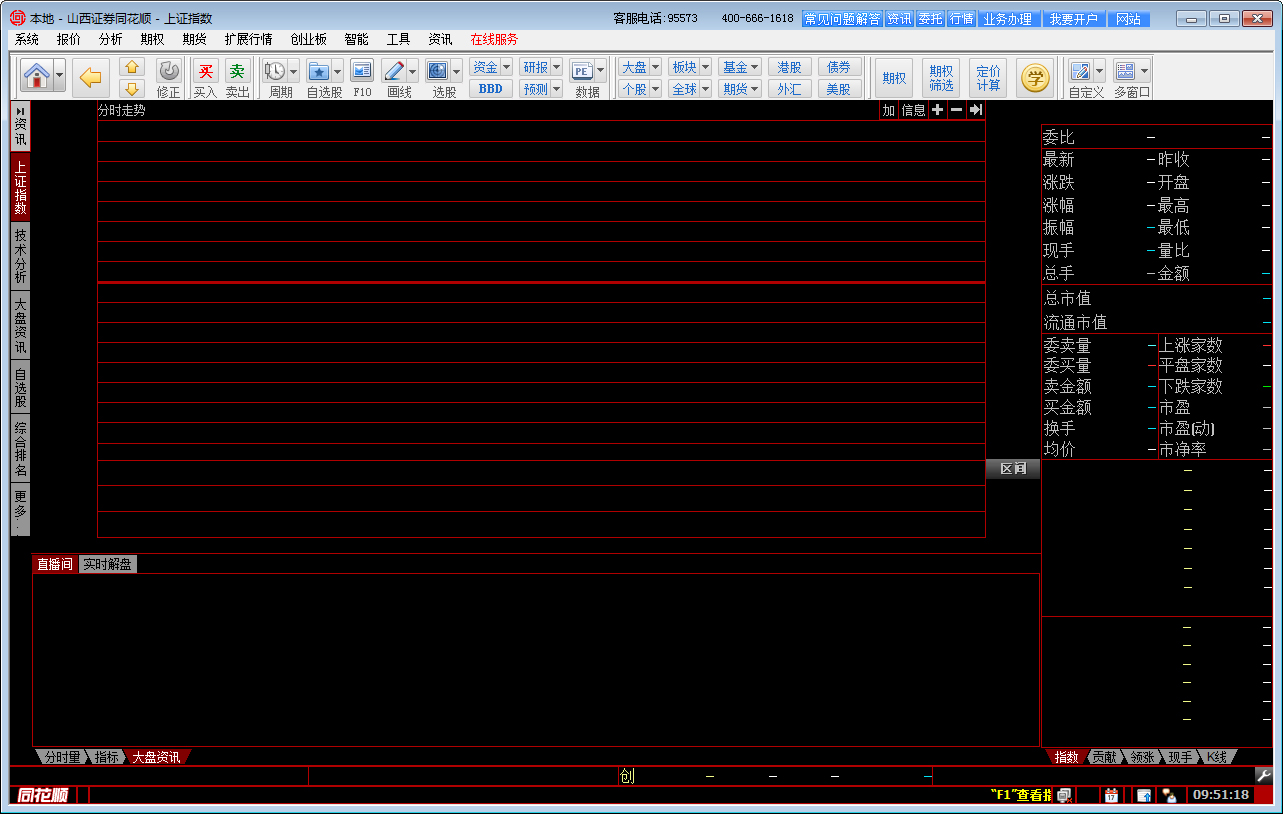The width and height of the screenshot is (1283, 814).
Task: Click the BBD button
Action: pyautogui.click(x=491, y=89)
